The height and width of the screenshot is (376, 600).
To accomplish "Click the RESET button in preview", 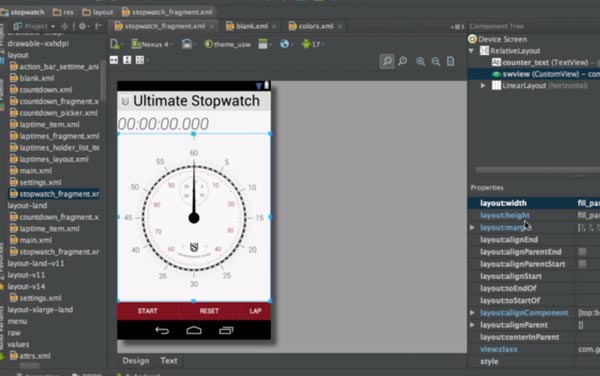I will [x=209, y=311].
